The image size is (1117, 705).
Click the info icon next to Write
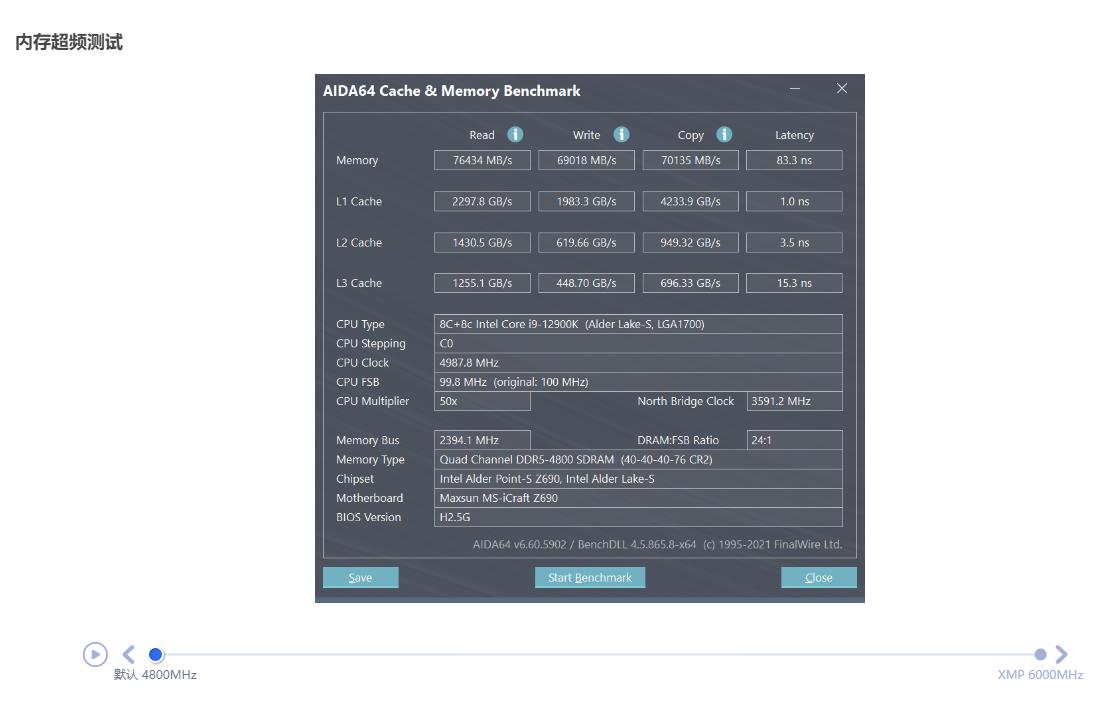point(621,134)
